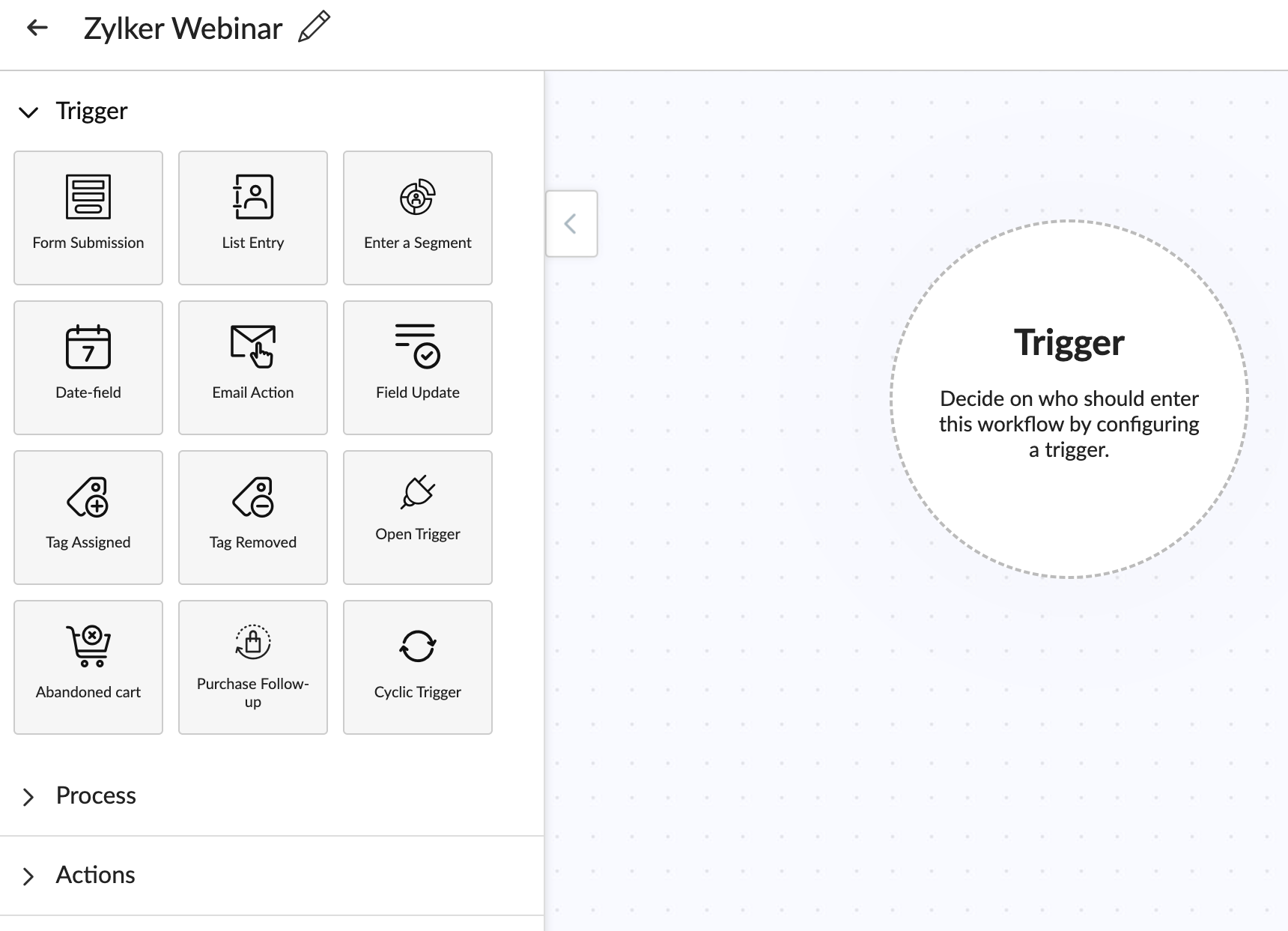This screenshot has height=931, width=1288.
Task: Click the Open Trigger label
Action: (x=418, y=534)
